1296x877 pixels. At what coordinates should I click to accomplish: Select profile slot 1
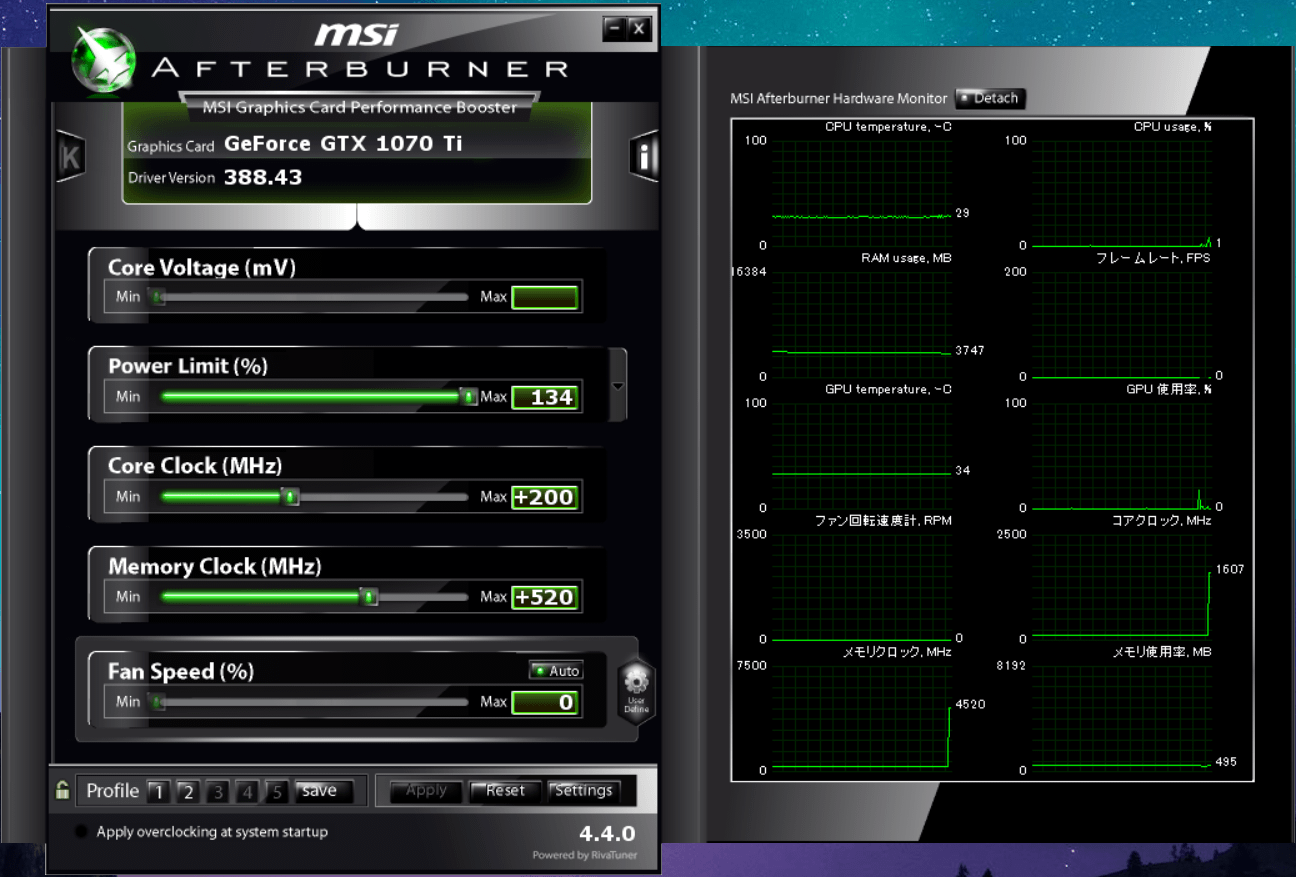(157, 792)
